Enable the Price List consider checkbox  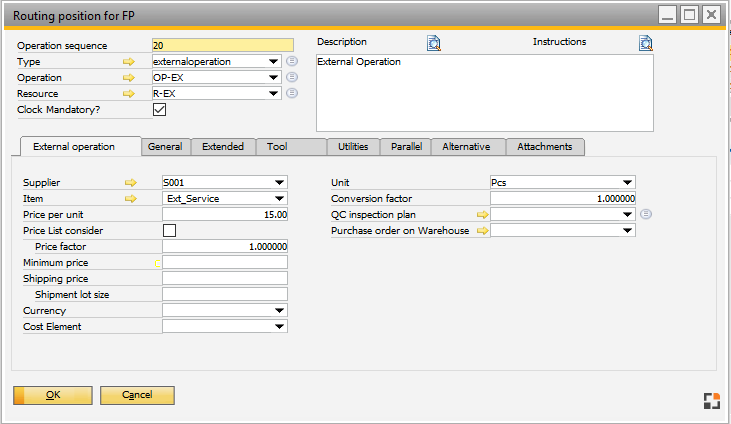pos(169,230)
